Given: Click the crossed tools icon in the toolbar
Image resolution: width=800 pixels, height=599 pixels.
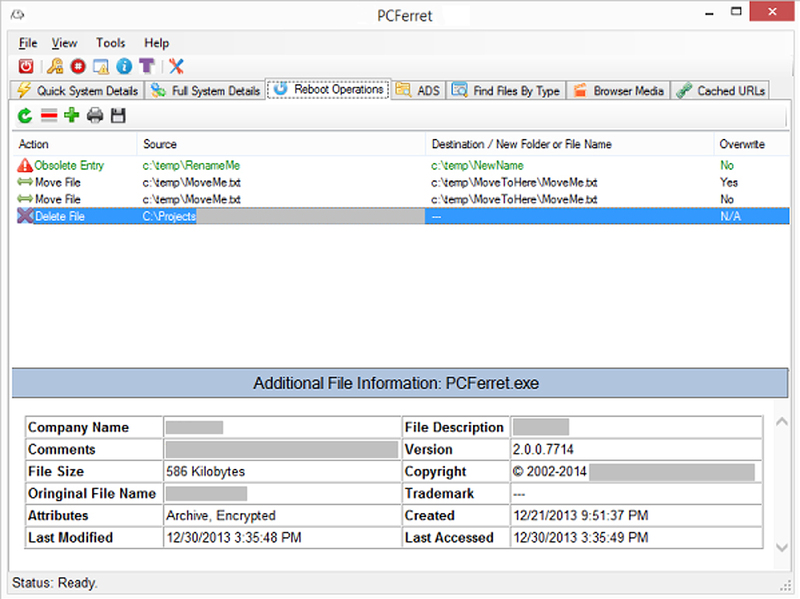Looking at the screenshot, I should [x=176, y=66].
